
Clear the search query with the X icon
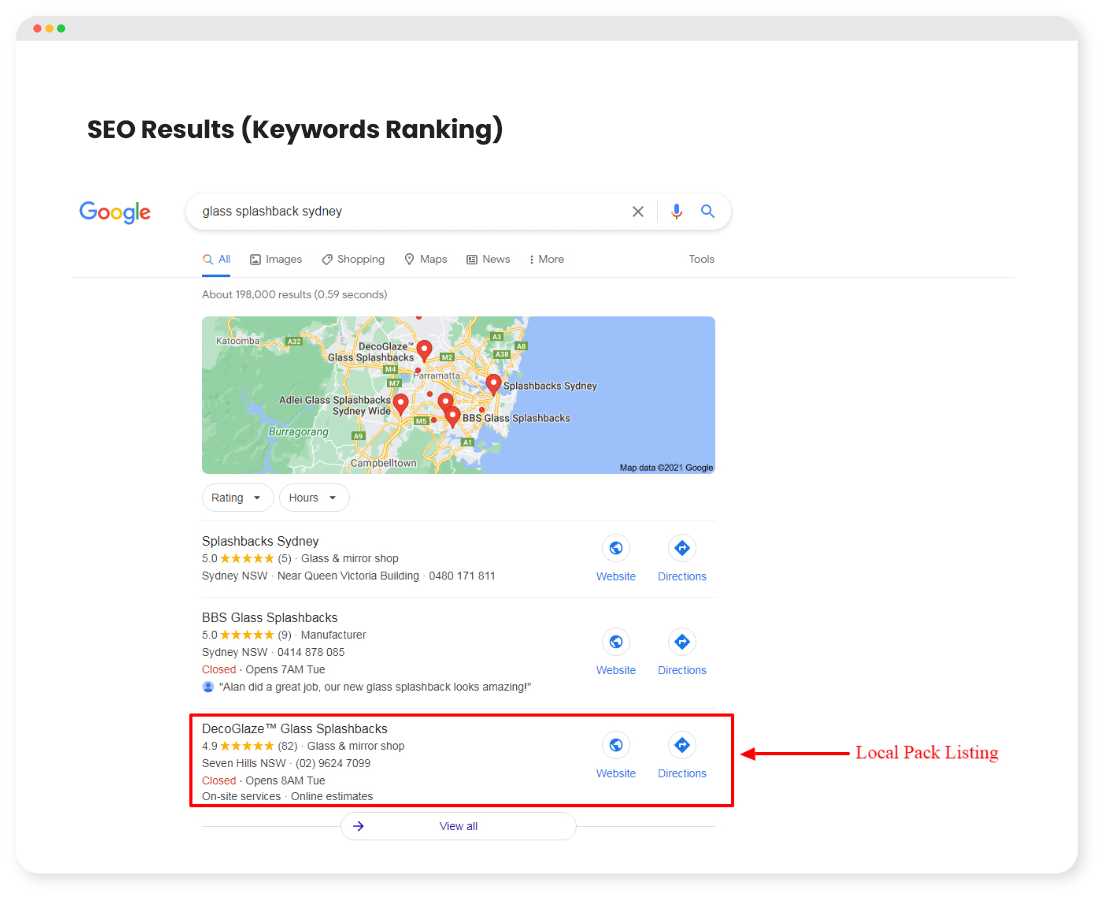[638, 211]
